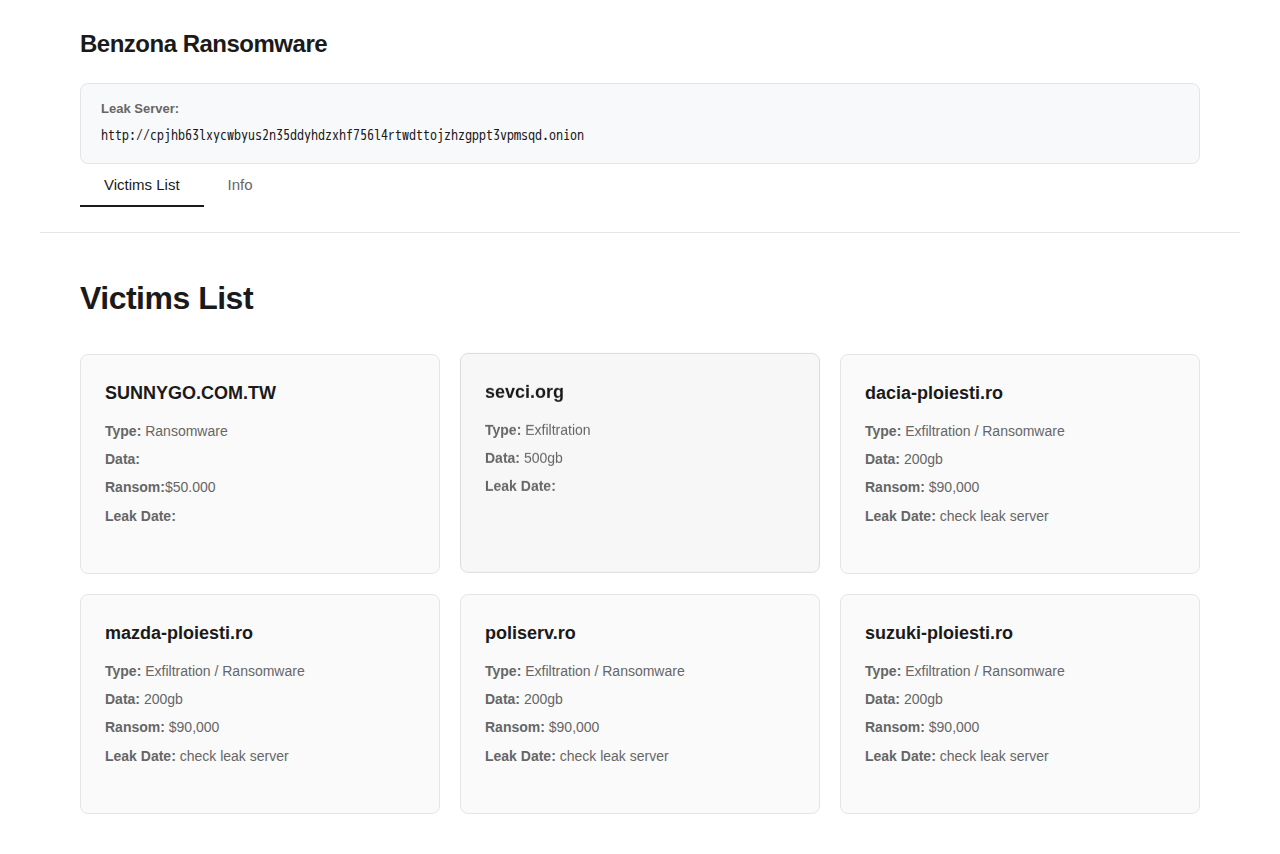Click the leak server onion URL text
This screenshot has height=854, width=1280.
342,135
